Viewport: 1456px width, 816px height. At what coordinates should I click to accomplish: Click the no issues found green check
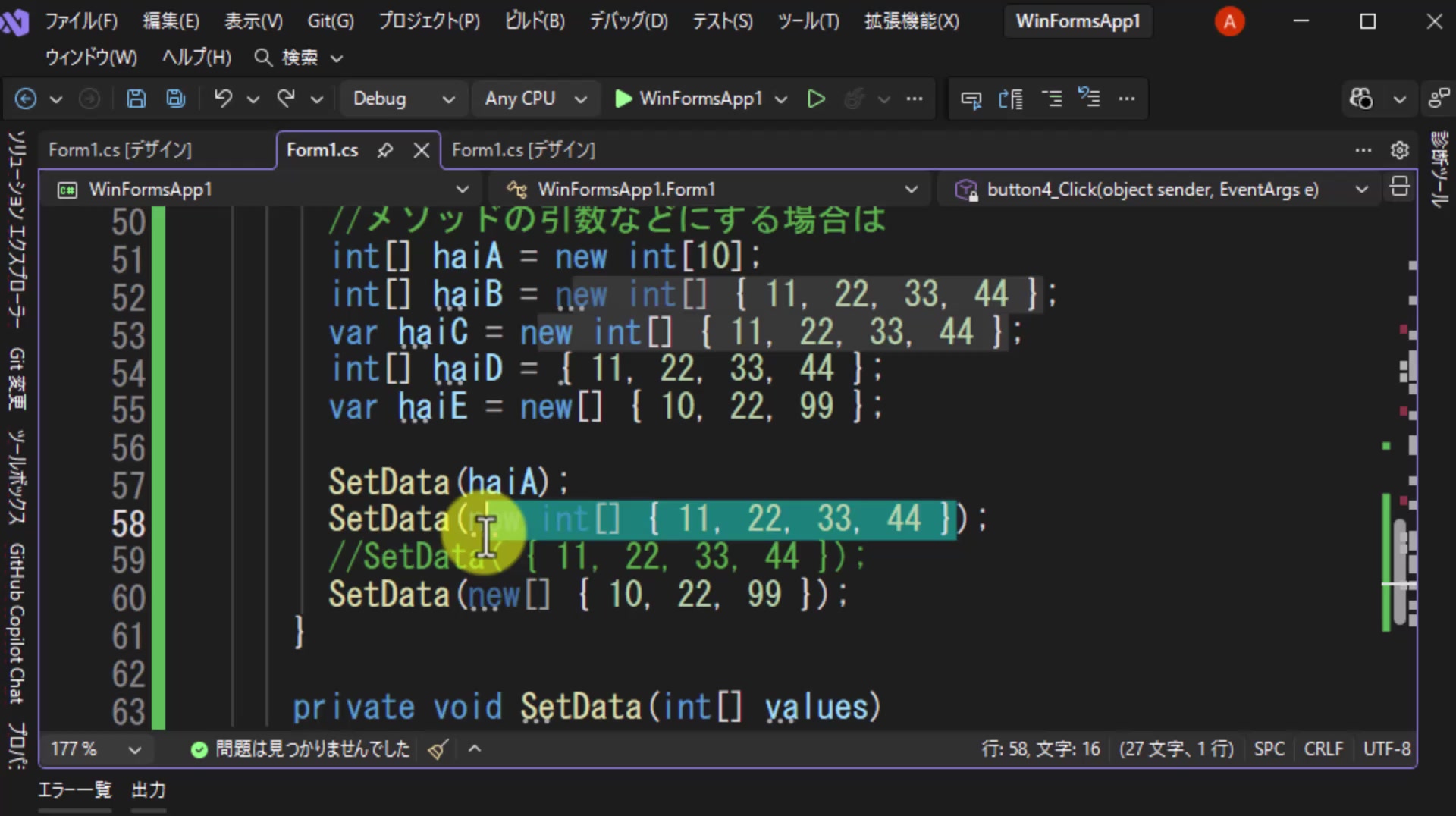199,749
